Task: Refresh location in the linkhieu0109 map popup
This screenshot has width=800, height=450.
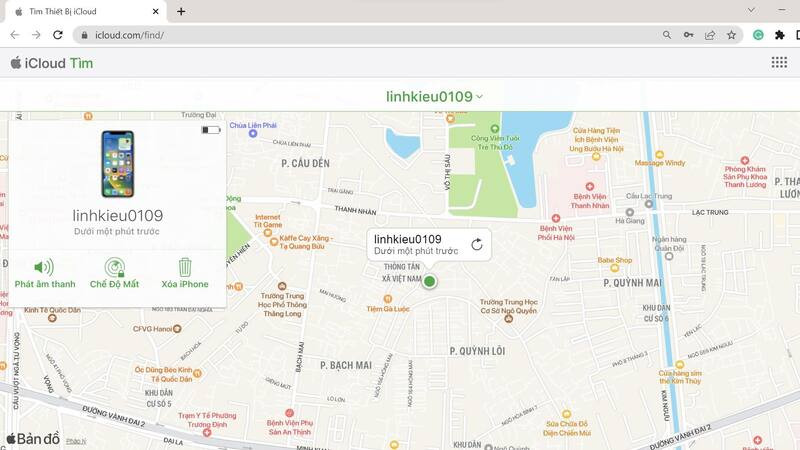Action: 477,244
